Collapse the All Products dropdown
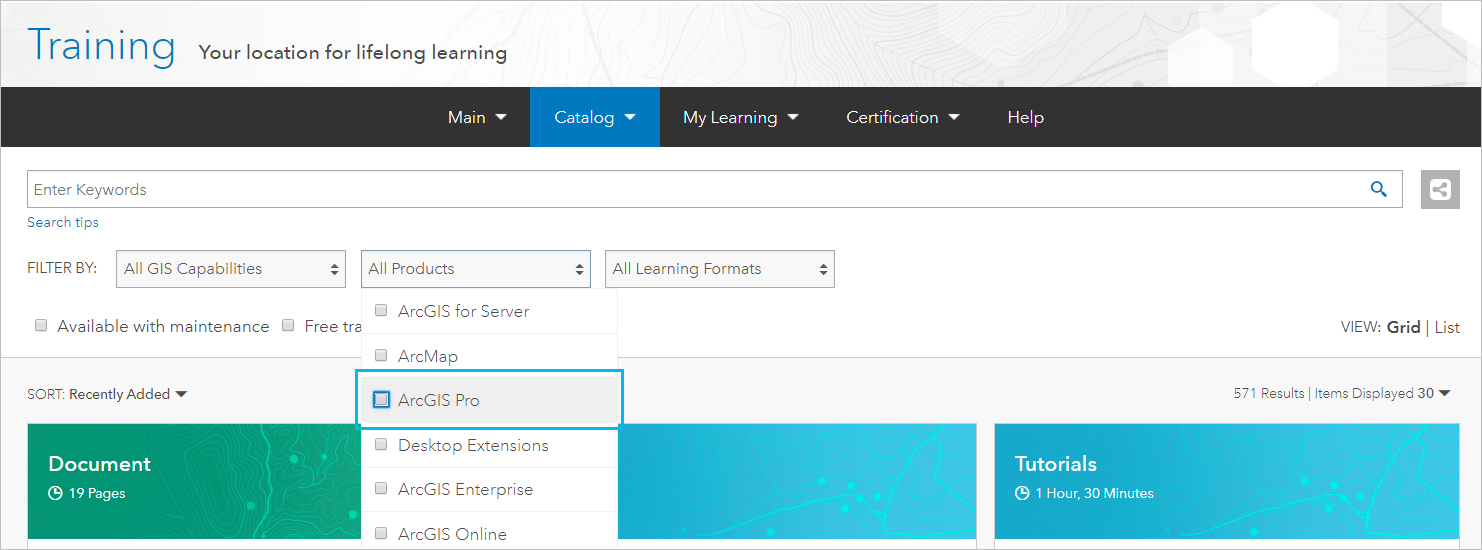Image resolution: width=1482 pixels, height=550 pixels. [476, 269]
